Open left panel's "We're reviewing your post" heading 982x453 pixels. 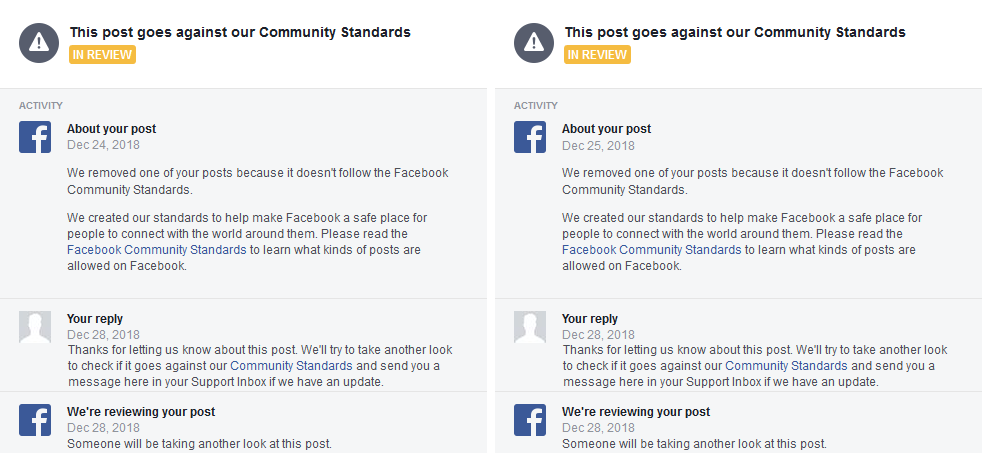pos(140,412)
